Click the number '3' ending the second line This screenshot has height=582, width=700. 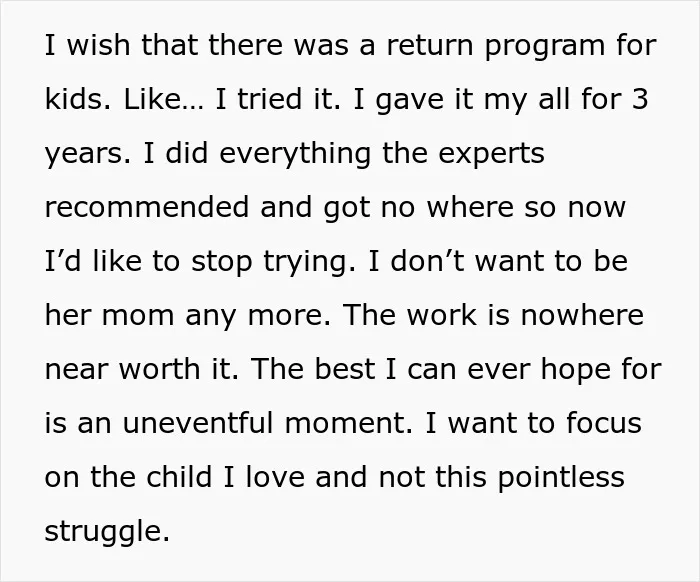pyautogui.click(x=640, y=99)
